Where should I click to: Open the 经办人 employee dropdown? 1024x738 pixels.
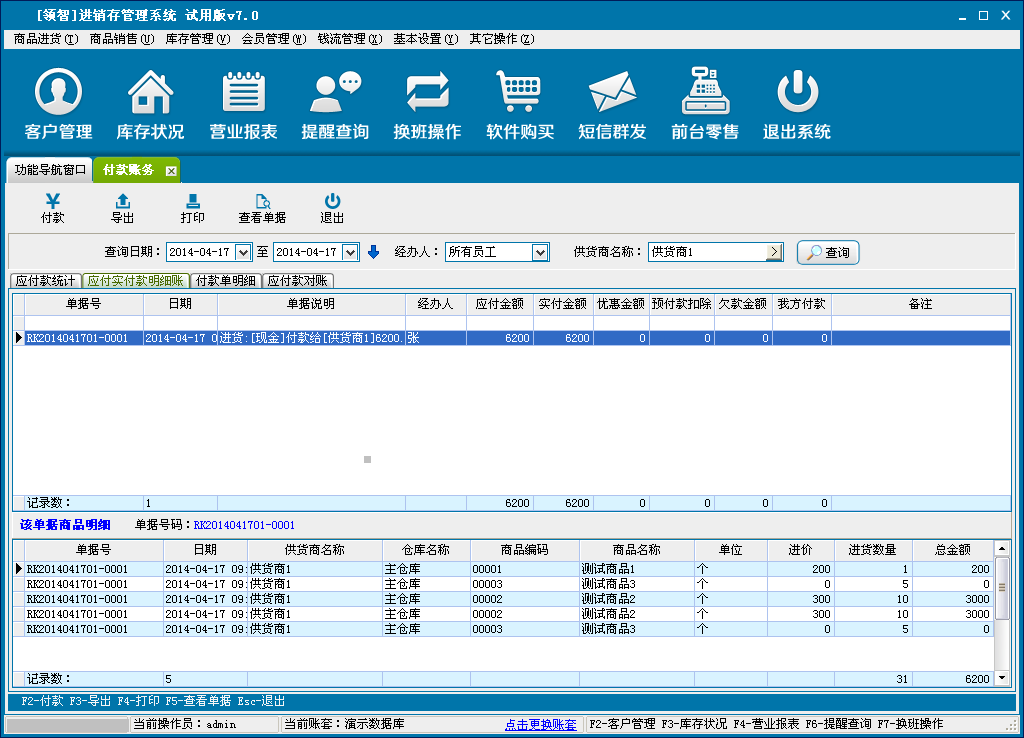point(540,252)
